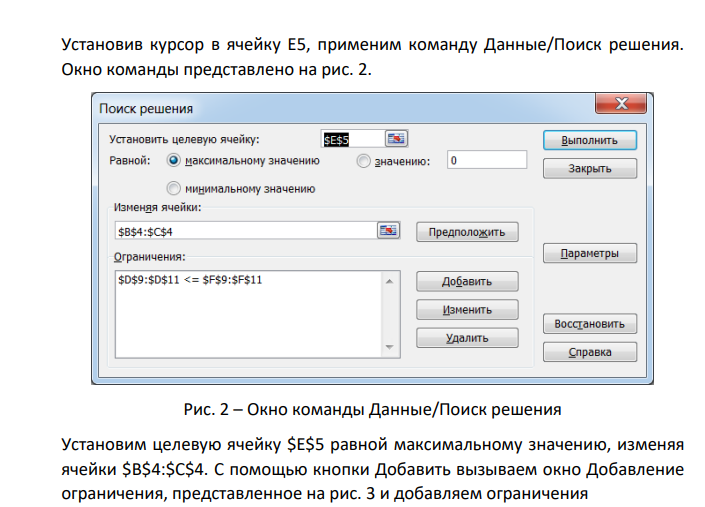Click the Закрыть button
This screenshot has height=507, width=705.
pos(590,169)
